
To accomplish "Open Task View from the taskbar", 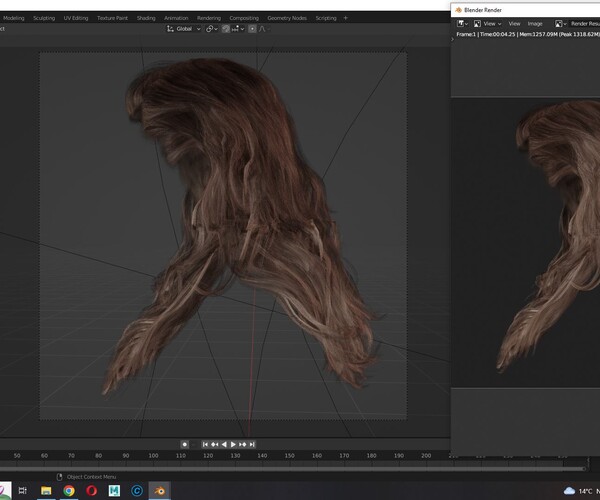I will (23, 490).
